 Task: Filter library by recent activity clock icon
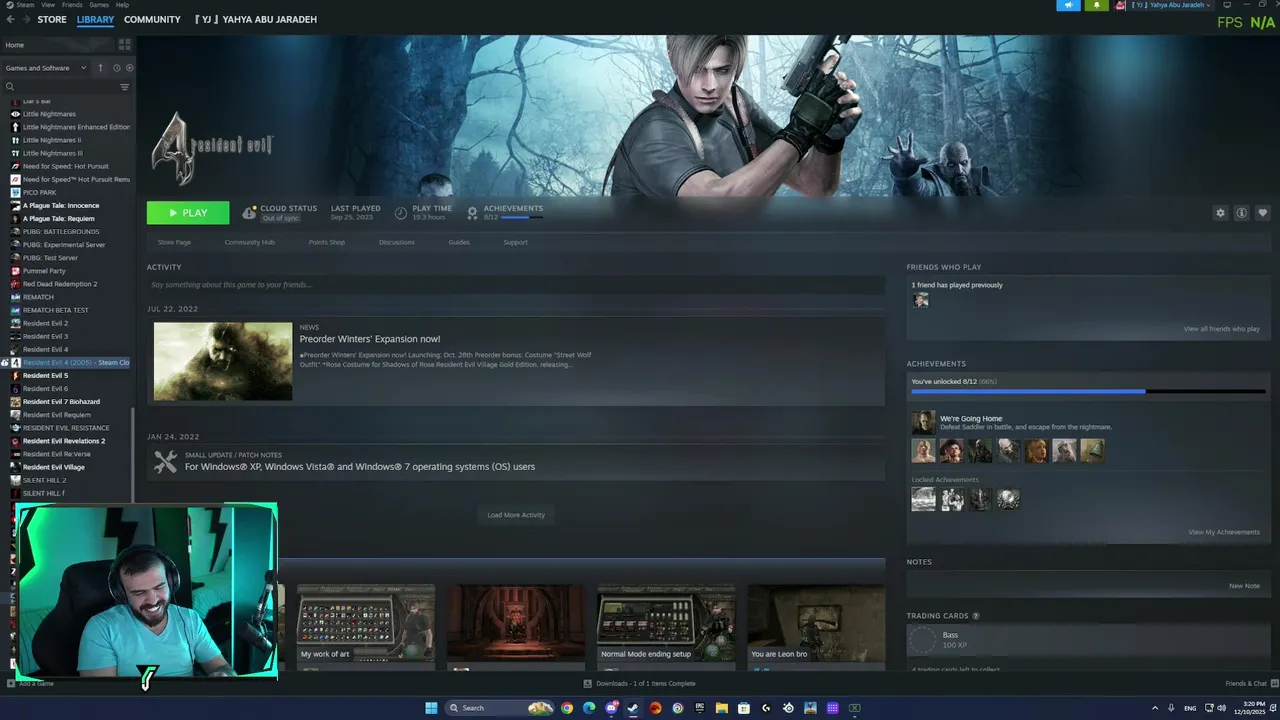[116, 68]
